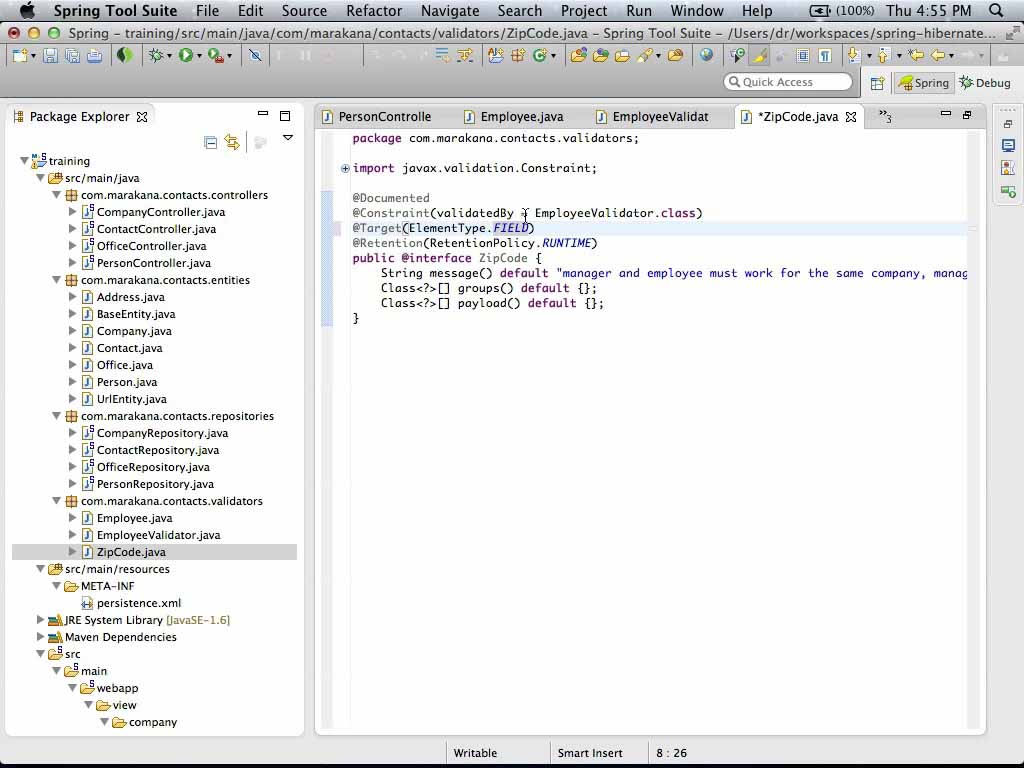The height and width of the screenshot is (768, 1024).
Task: Collapse the training project node
Action: click(24, 161)
